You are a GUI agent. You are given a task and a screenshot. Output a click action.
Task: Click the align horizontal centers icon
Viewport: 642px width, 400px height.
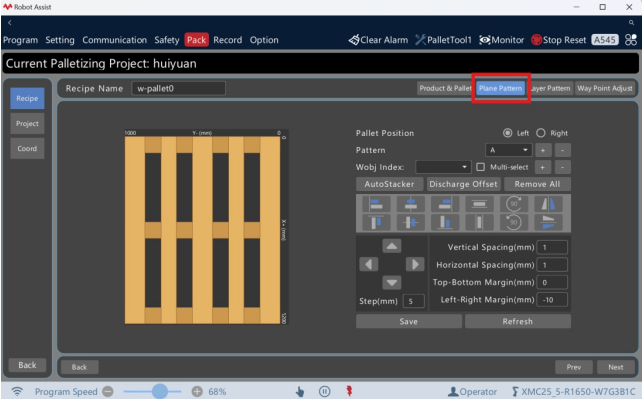410,204
